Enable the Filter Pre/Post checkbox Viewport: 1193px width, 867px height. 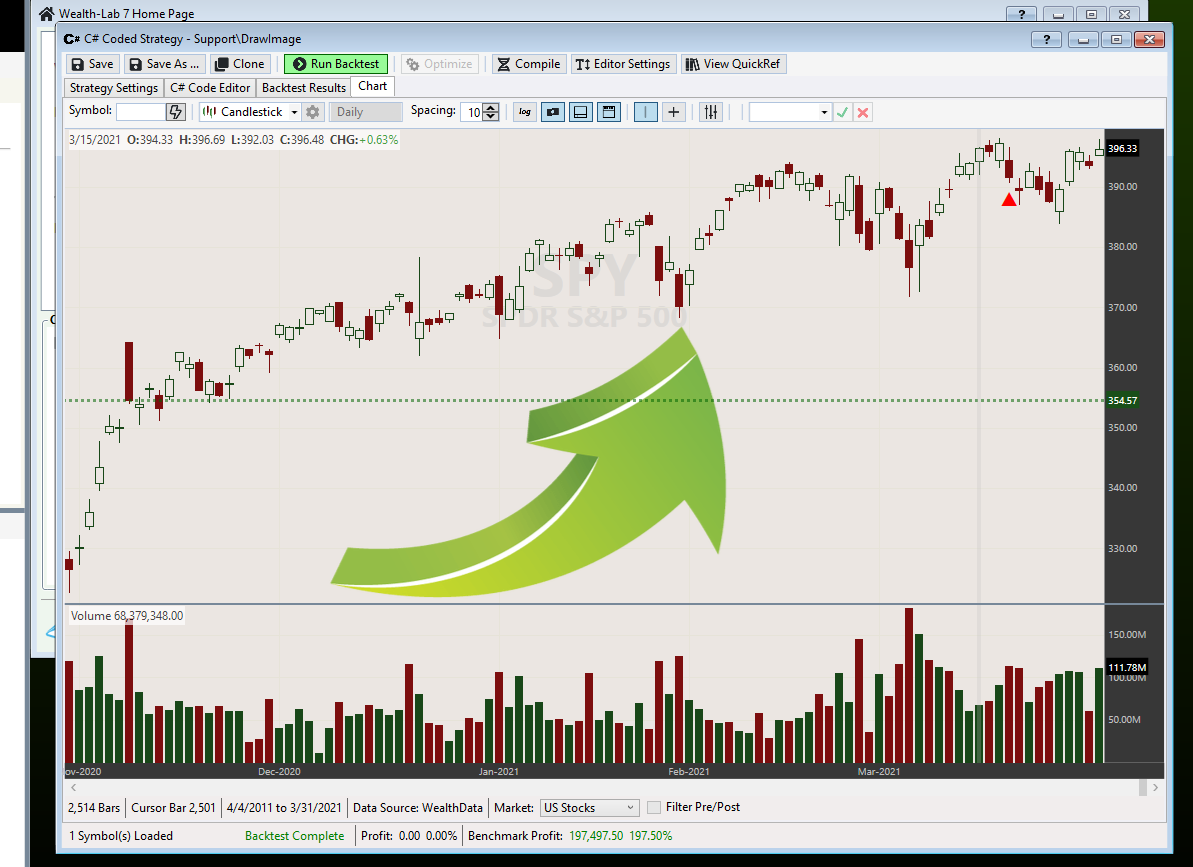(x=654, y=808)
